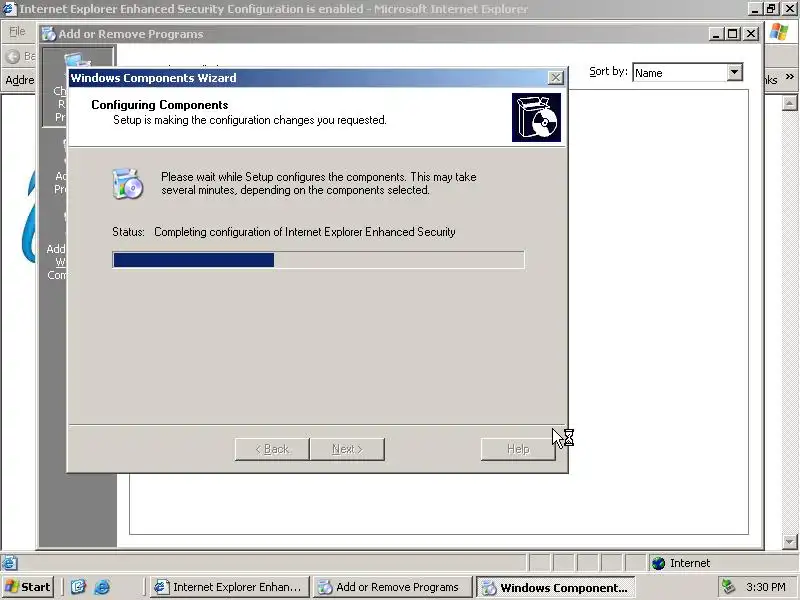Click the configuration progress bar
This screenshot has width=800, height=600.
(x=318, y=260)
